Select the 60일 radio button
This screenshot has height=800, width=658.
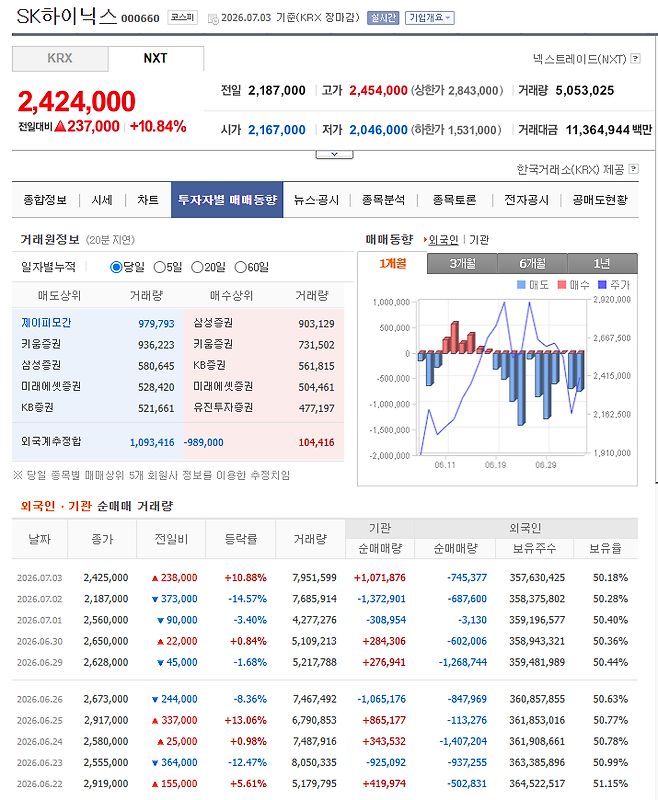240,267
